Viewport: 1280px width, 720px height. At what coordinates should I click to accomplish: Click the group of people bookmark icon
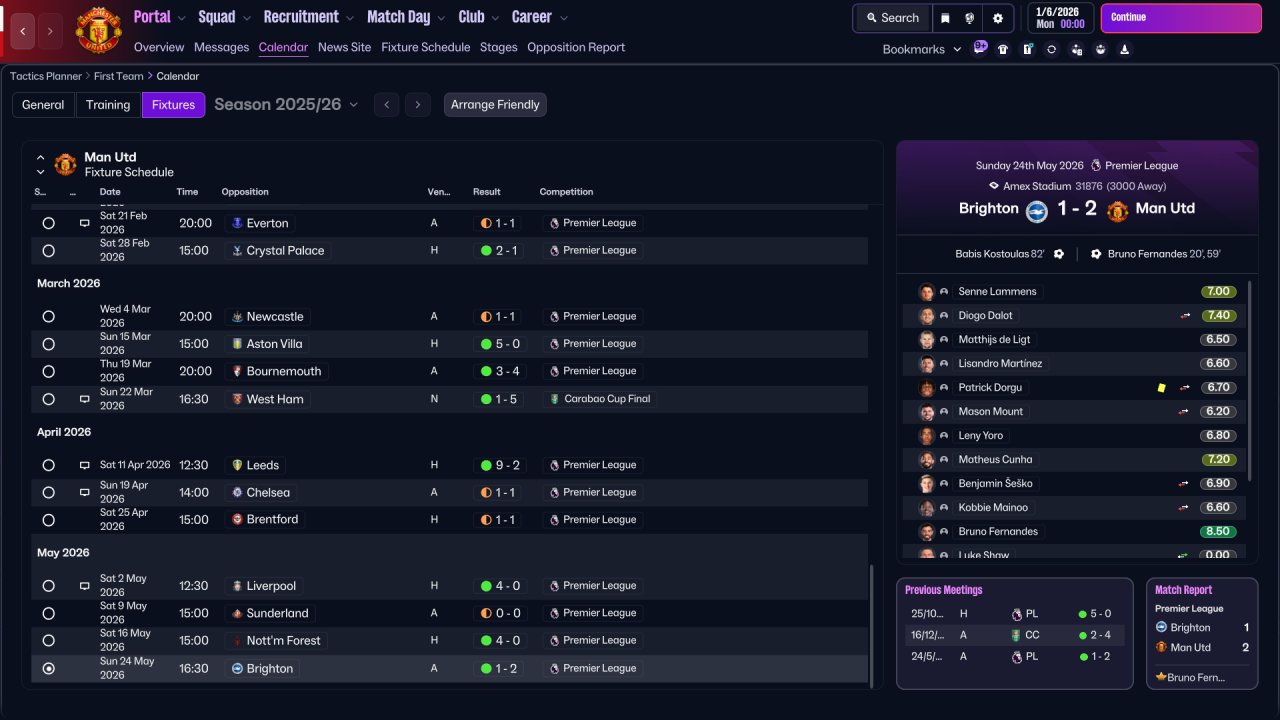click(x=1100, y=49)
